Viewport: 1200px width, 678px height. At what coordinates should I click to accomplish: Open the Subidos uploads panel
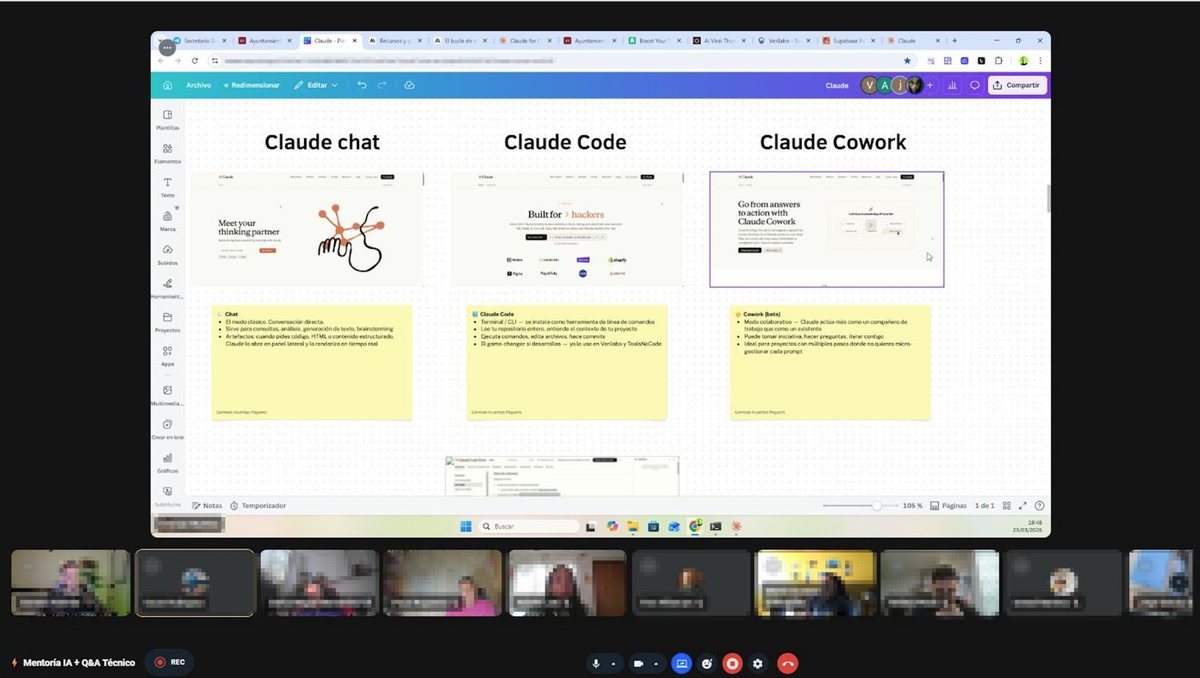[x=167, y=254]
